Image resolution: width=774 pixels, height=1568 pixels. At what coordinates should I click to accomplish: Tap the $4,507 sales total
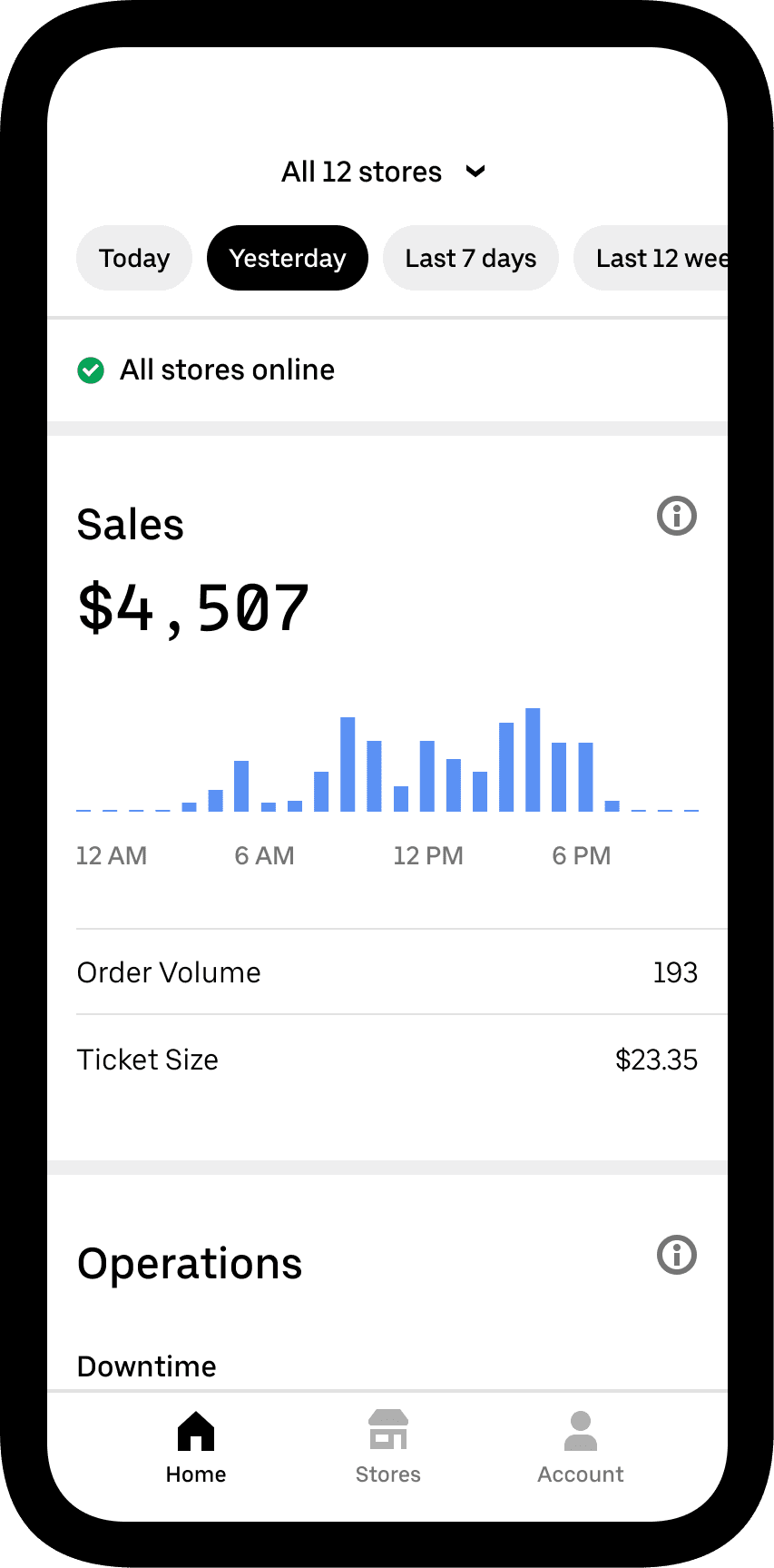[x=193, y=608]
